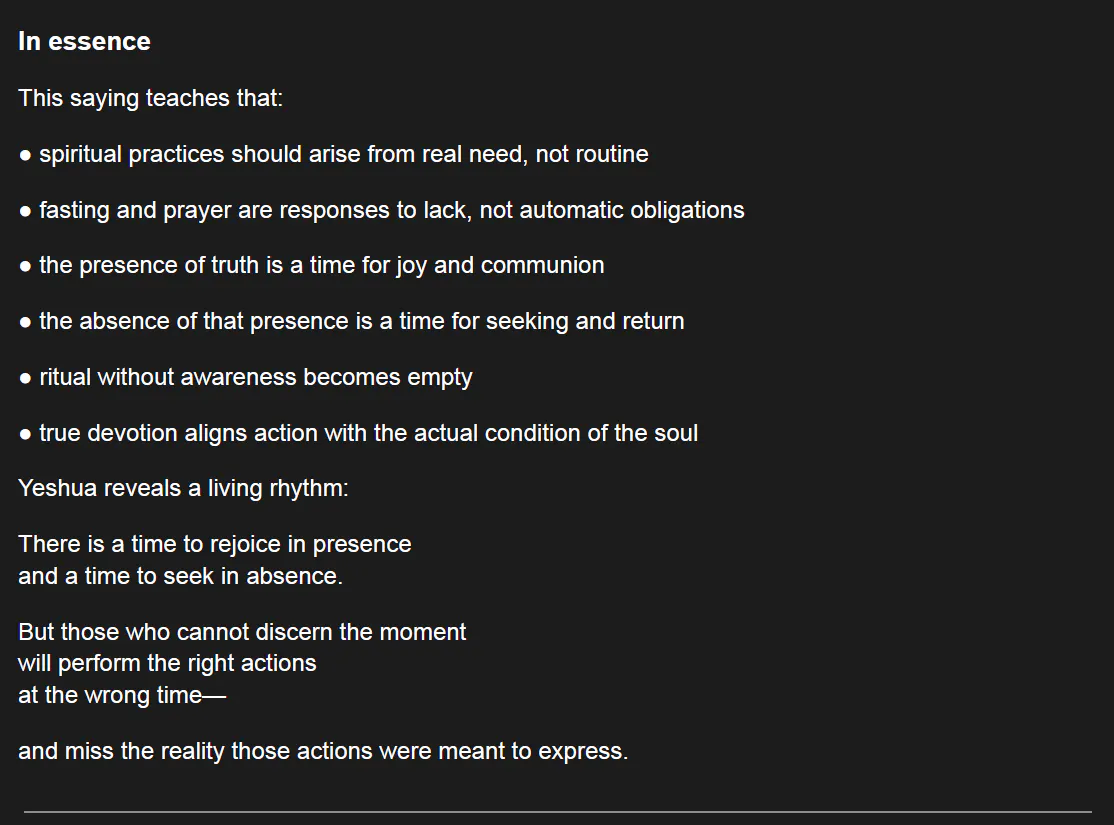This screenshot has height=825, width=1114.
Task: Click the "absence of that presence" bullet line
Action: (361, 321)
